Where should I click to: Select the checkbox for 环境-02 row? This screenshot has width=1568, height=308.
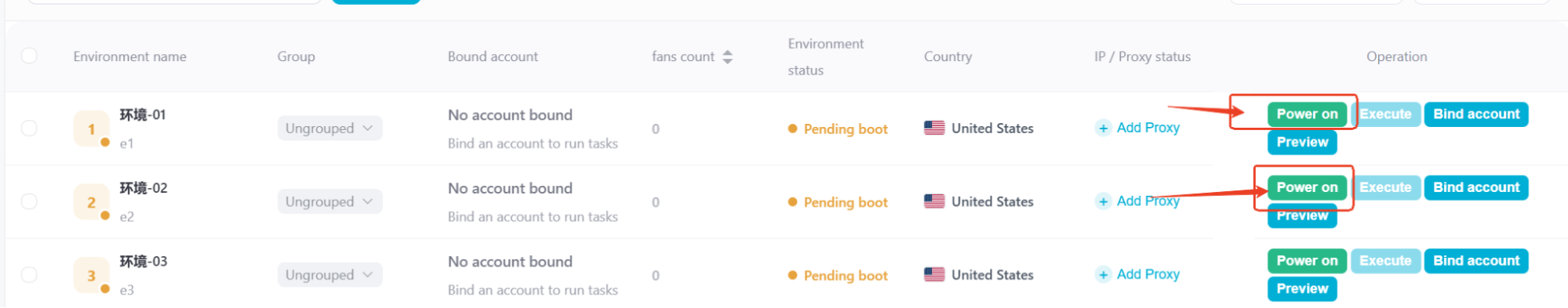29,201
